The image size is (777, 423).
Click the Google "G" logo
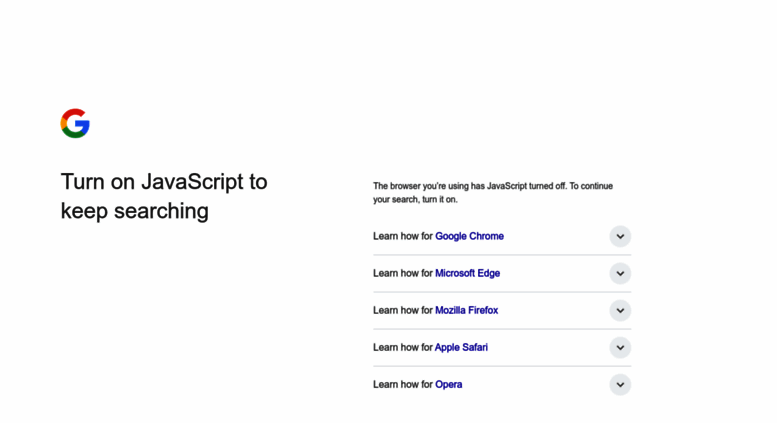75,123
